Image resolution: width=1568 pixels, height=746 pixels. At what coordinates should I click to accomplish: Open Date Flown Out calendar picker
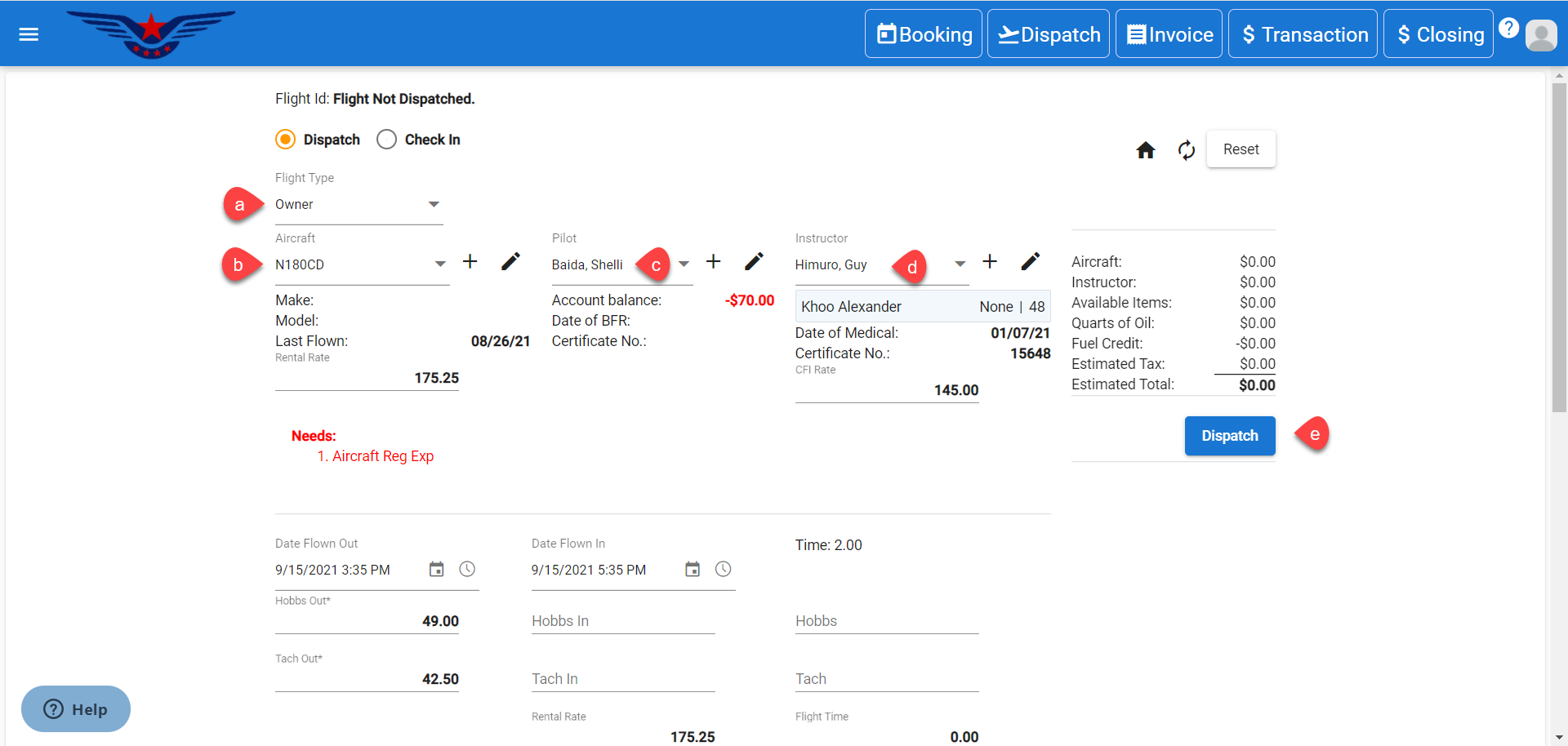tap(436, 570)
